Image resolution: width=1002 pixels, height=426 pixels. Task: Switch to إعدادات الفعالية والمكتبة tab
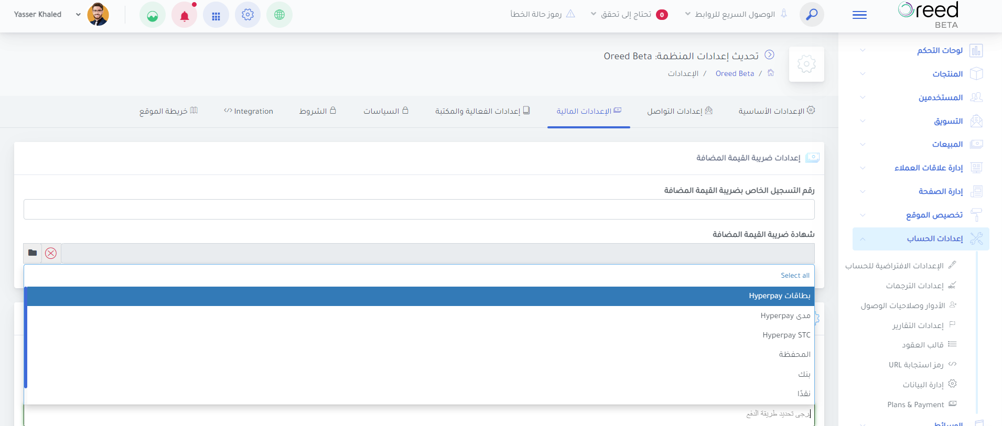[482, 111]
